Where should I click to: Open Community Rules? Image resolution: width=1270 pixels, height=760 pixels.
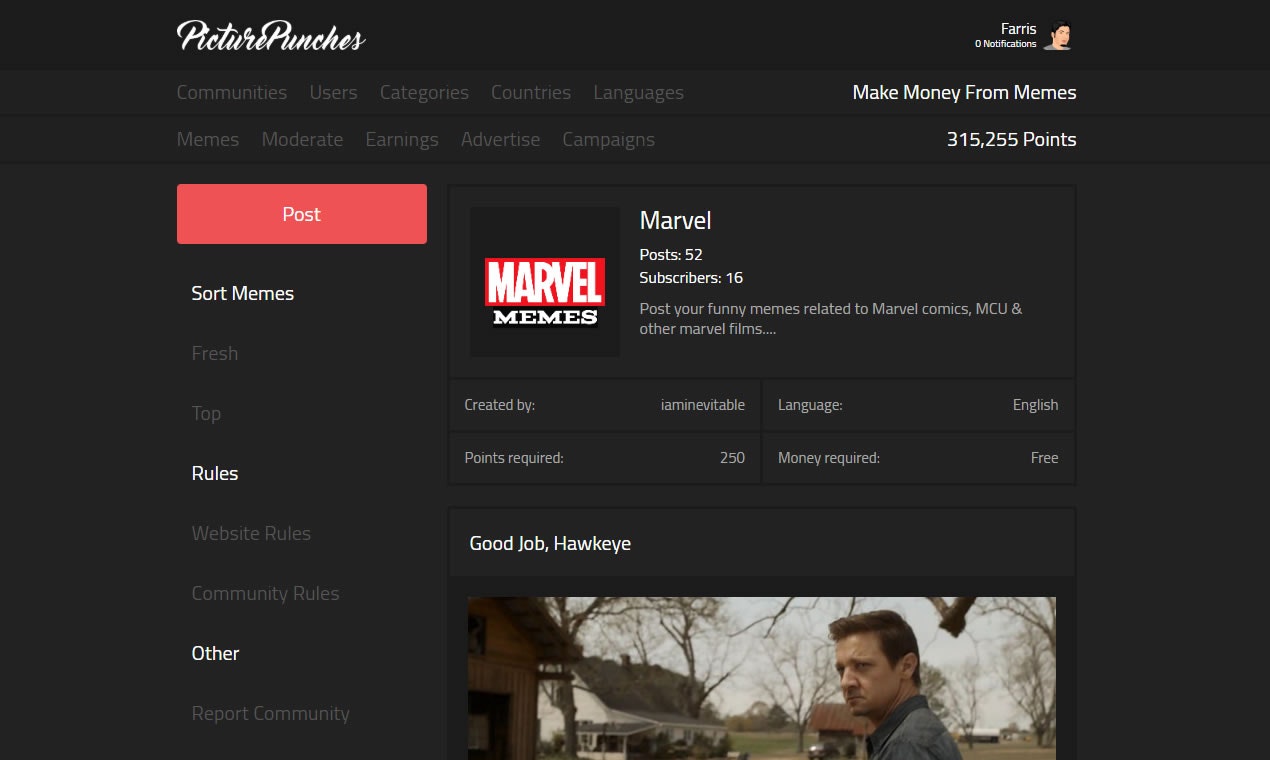(x=265, y=593)
